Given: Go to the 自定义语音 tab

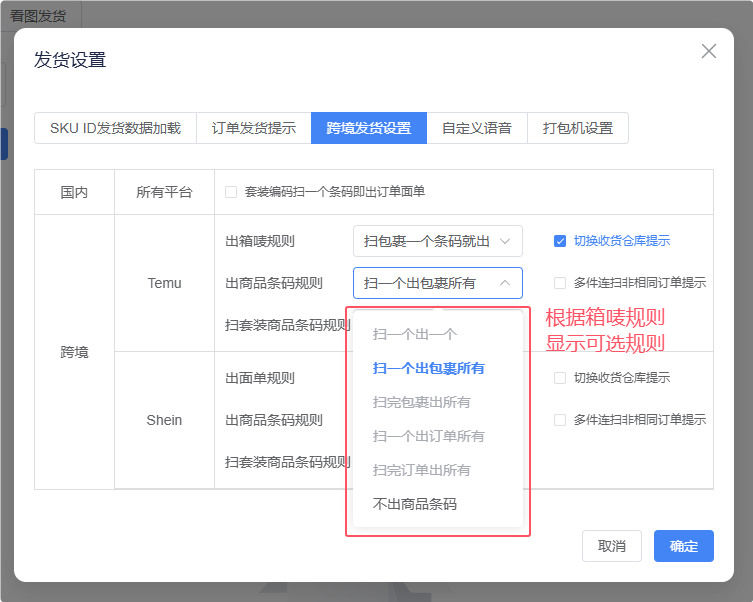Looking at the screenshot, I should [x=477, y=128].
